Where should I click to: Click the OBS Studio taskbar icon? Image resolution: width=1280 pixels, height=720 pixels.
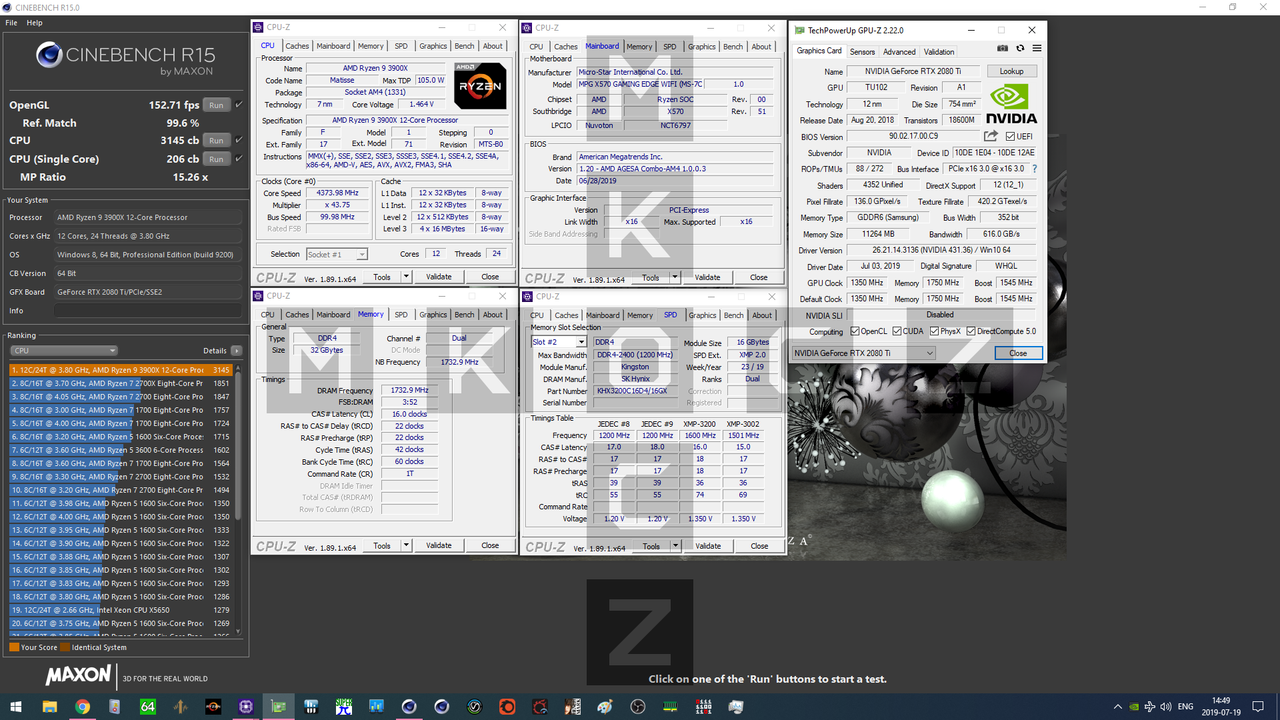click(637, 707)
